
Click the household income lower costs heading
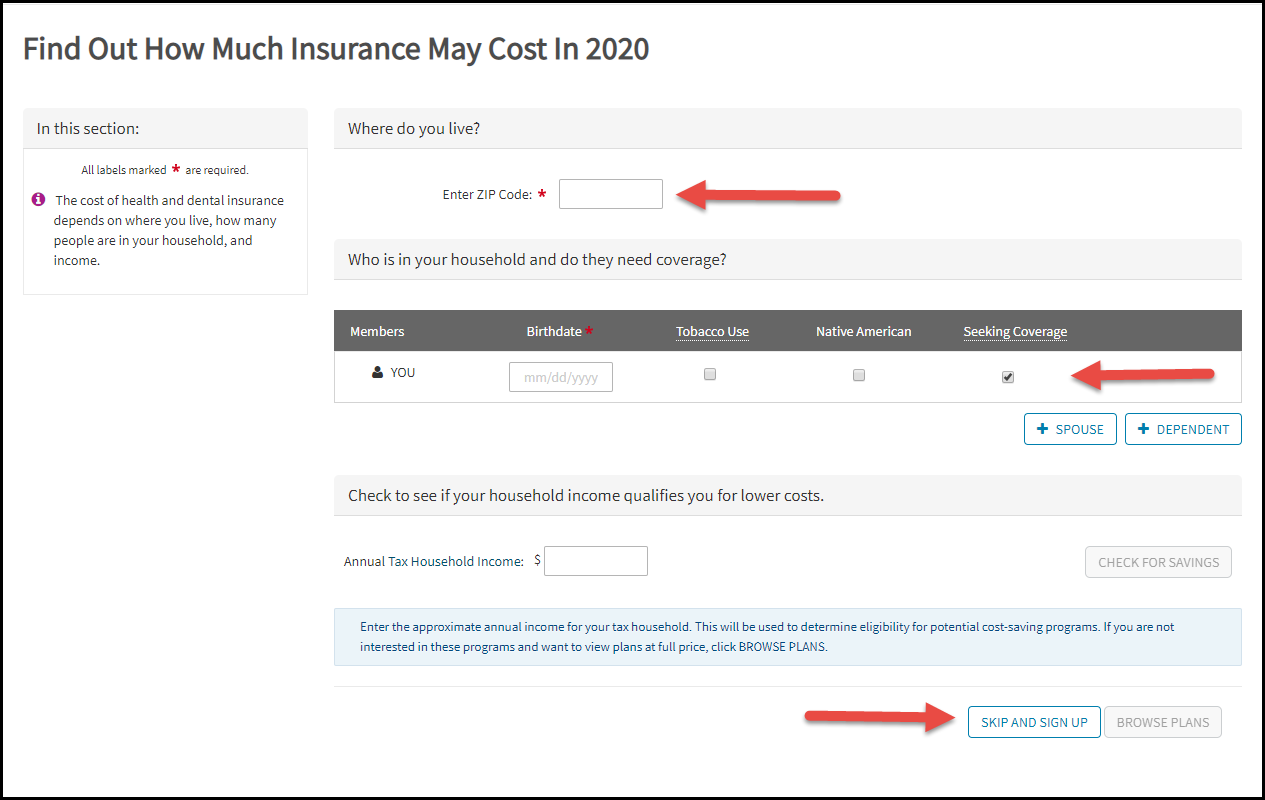pyautogui.click(x=586, y=496)
